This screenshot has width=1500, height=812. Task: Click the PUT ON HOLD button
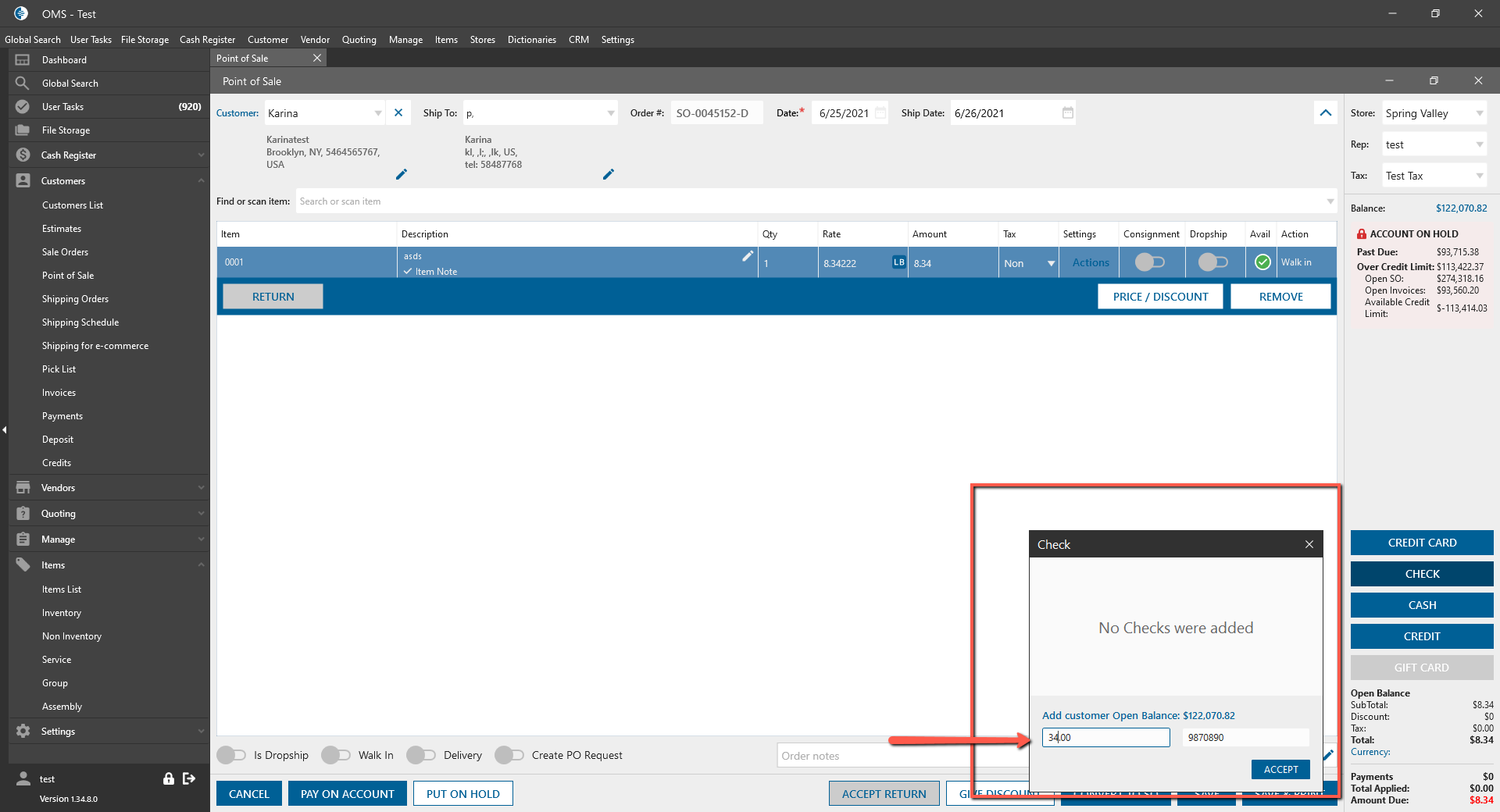(x=463, y=794)
